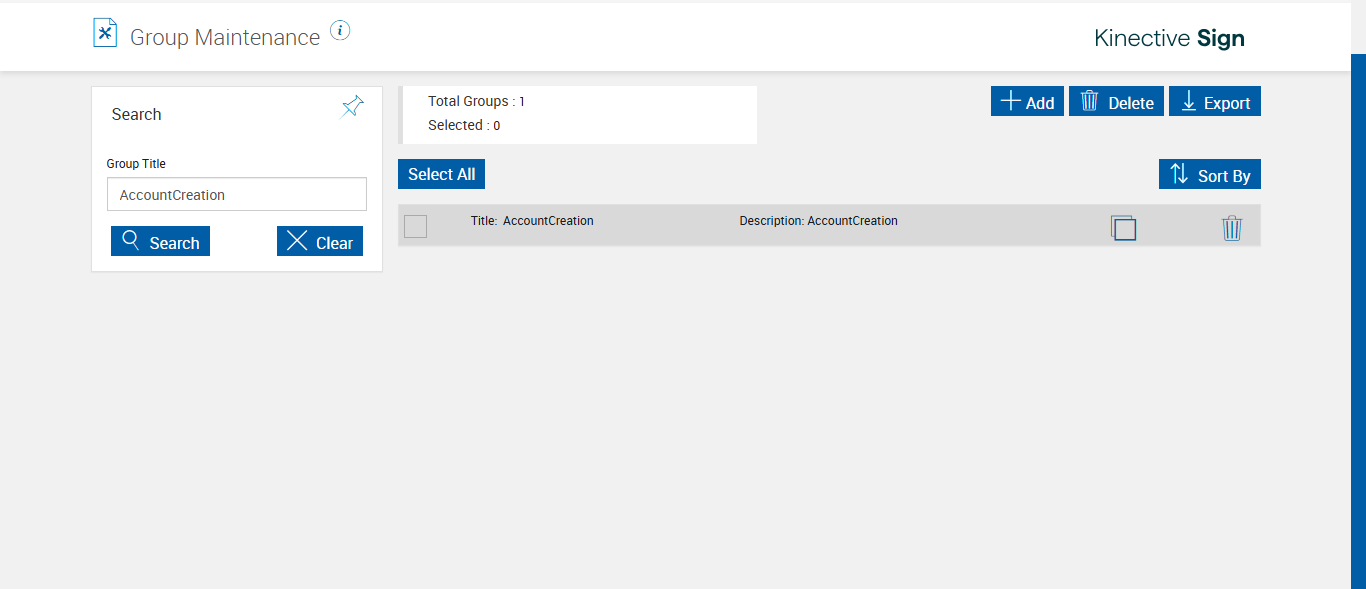Image resolution: width=1366 pixels, height=589 pixels.
Task: Click the 'Group Title' label
Action: [x=136, y=163]
